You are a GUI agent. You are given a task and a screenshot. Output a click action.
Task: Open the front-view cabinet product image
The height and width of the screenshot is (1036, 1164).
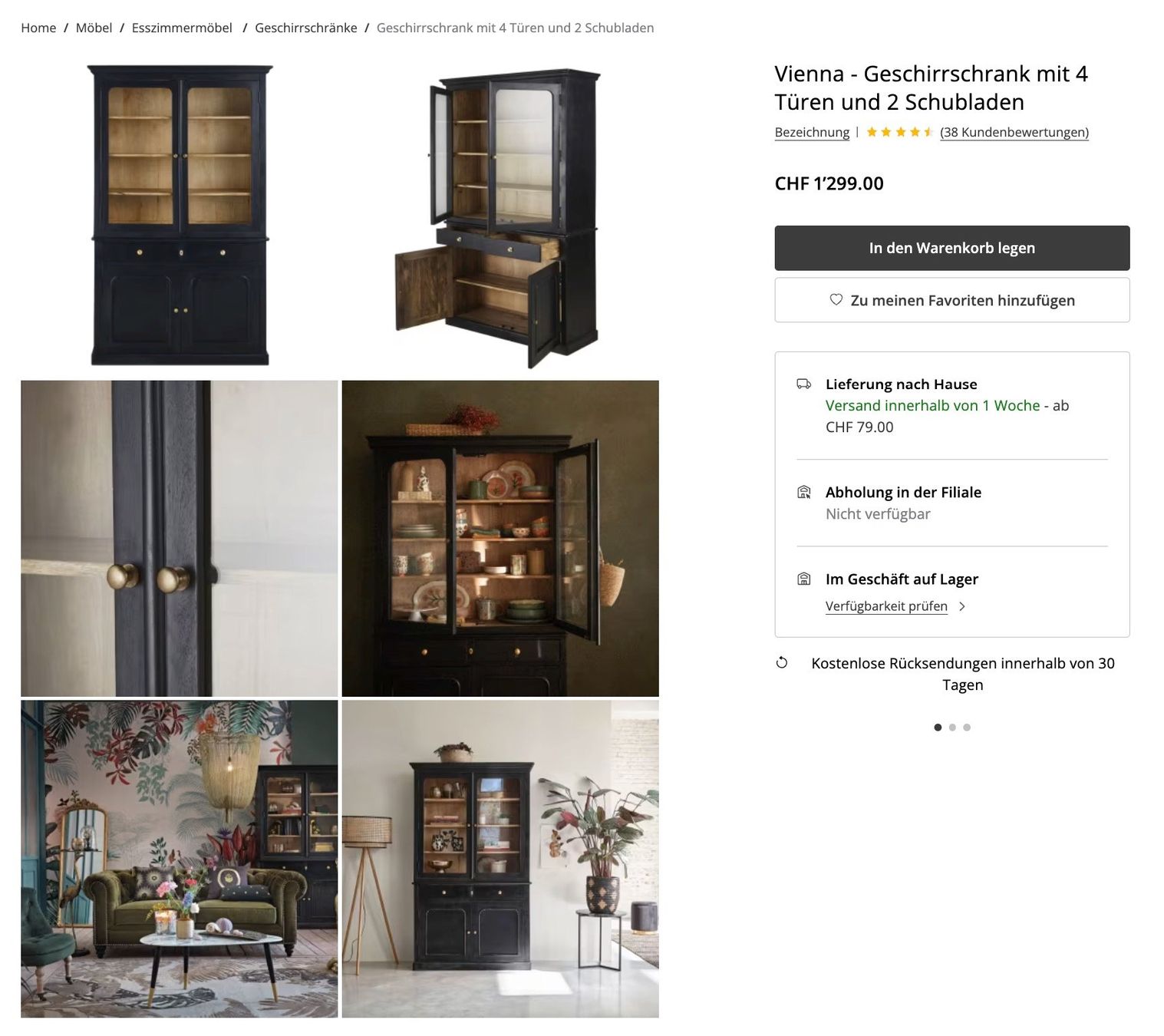tap(180, 216)
